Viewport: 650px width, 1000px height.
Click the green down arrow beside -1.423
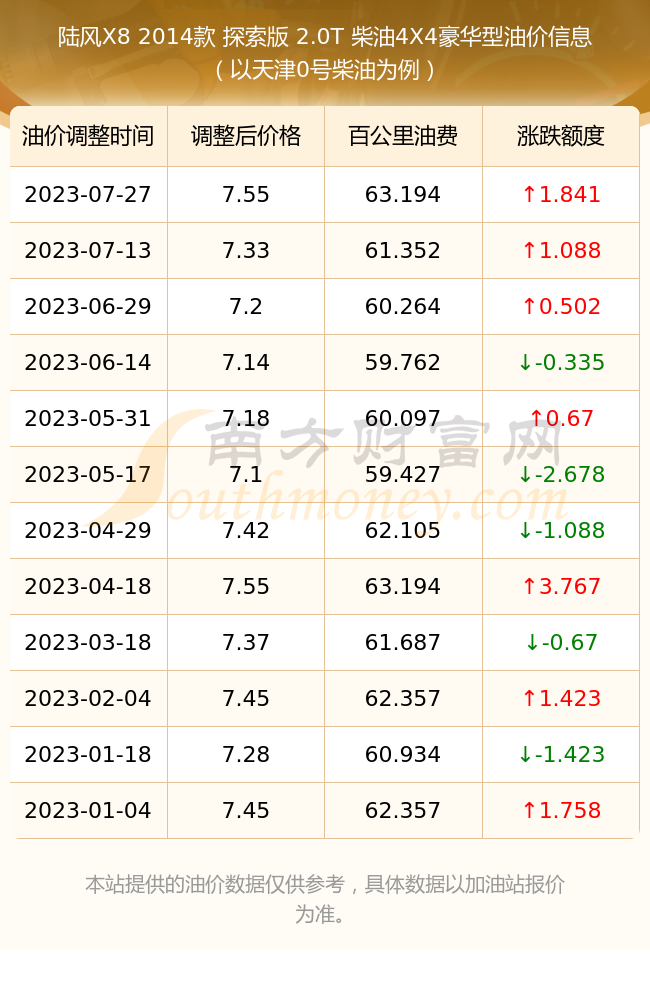tap(525, 754)
